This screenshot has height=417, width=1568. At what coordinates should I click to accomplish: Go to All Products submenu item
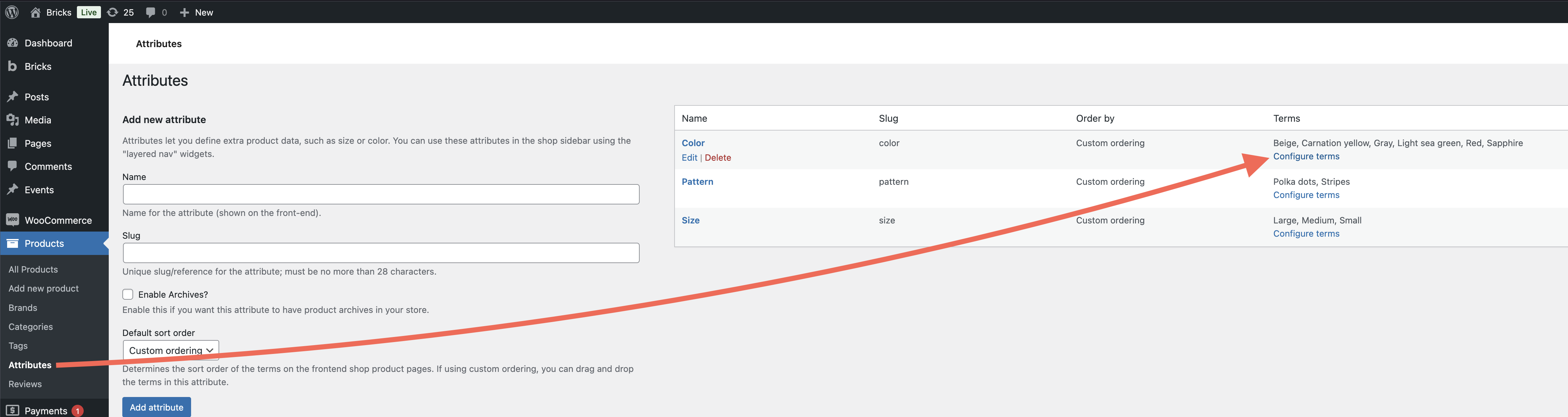(33, 269)
